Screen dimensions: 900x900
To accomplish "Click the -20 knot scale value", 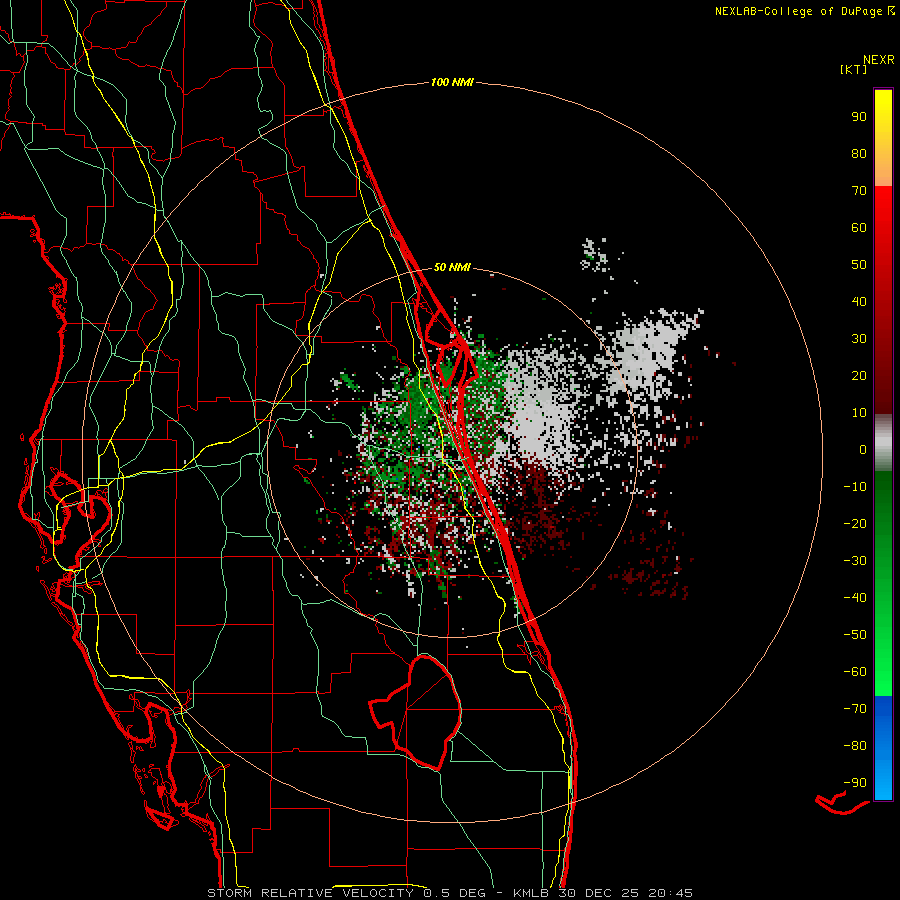I will click(855, 524).
